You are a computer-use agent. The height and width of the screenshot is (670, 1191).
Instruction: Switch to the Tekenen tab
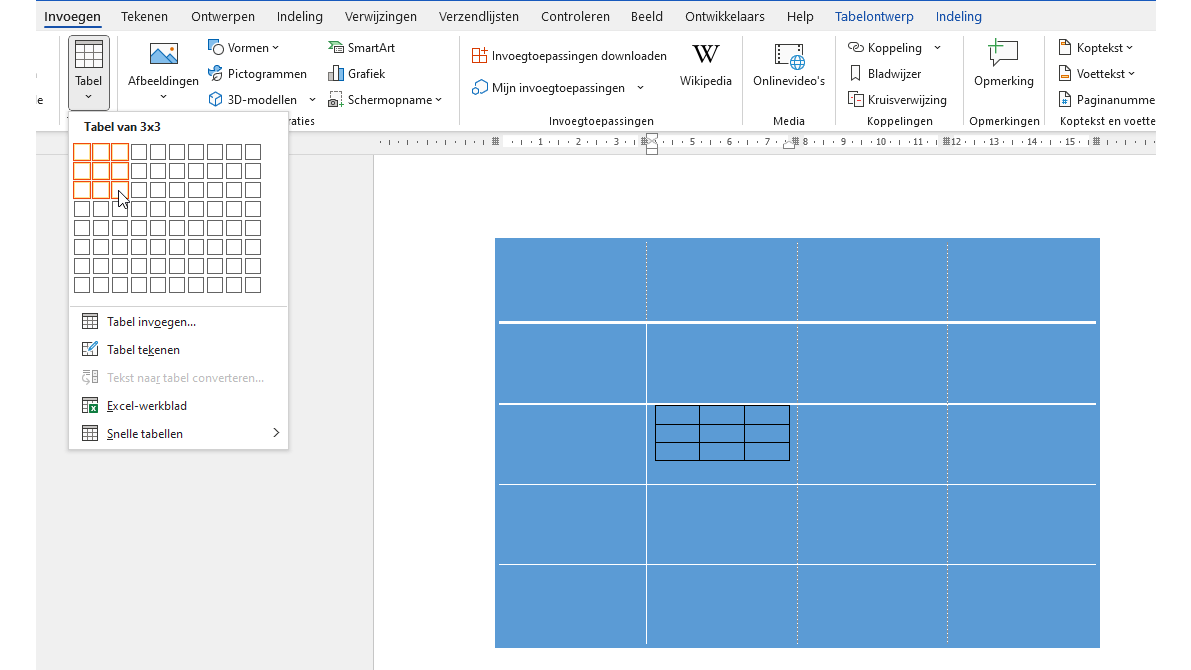point(144,16)
